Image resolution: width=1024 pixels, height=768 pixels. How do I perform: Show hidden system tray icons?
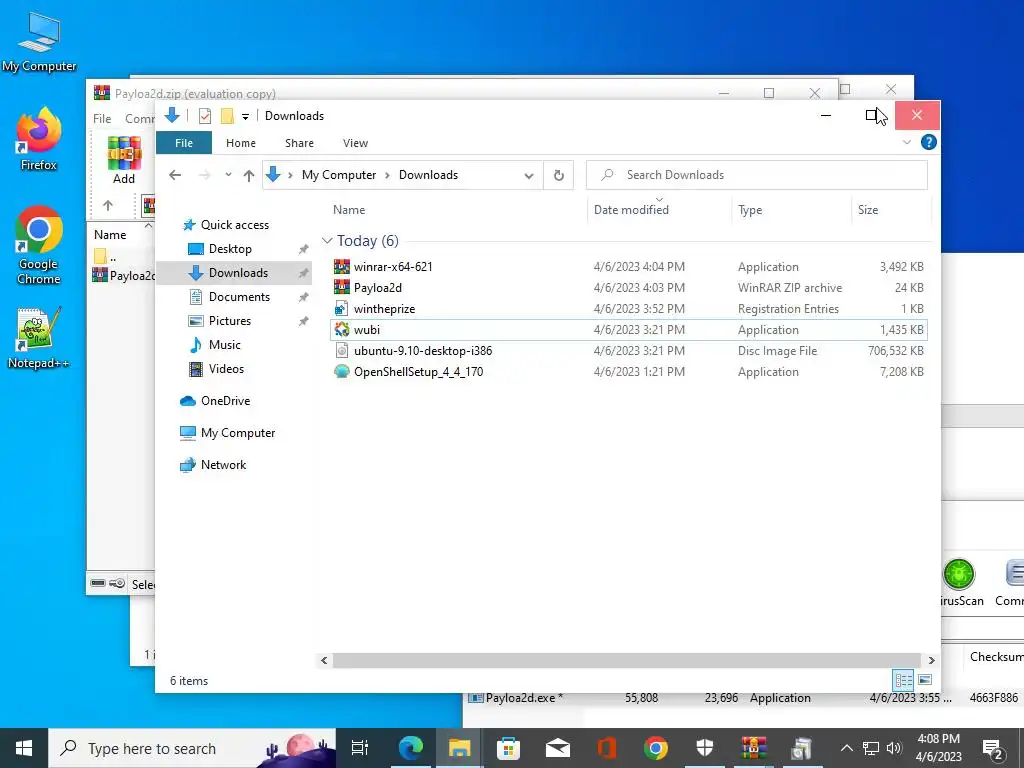point(846,748)
